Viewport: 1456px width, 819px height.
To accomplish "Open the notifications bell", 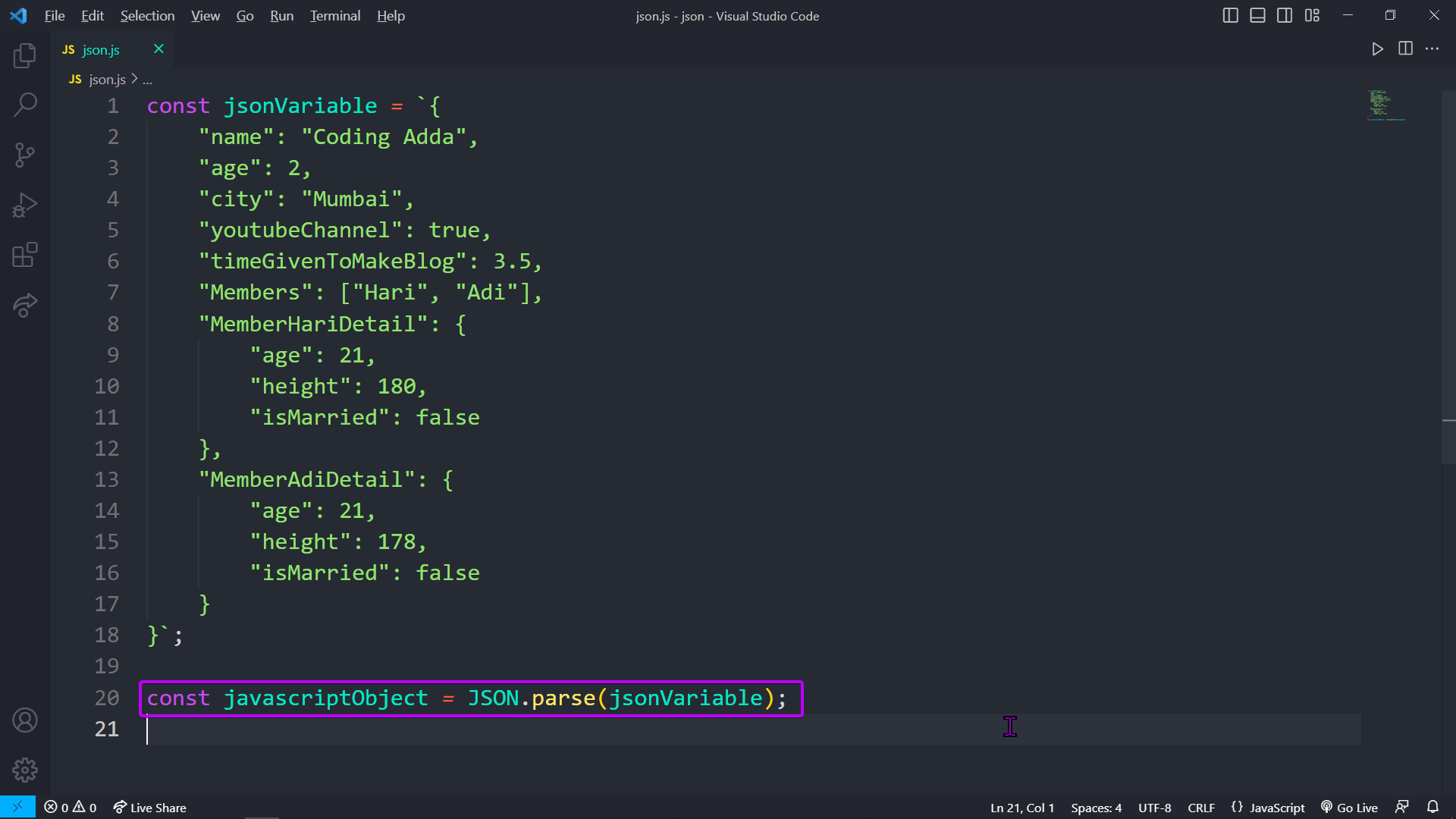I will (1432, 807).
